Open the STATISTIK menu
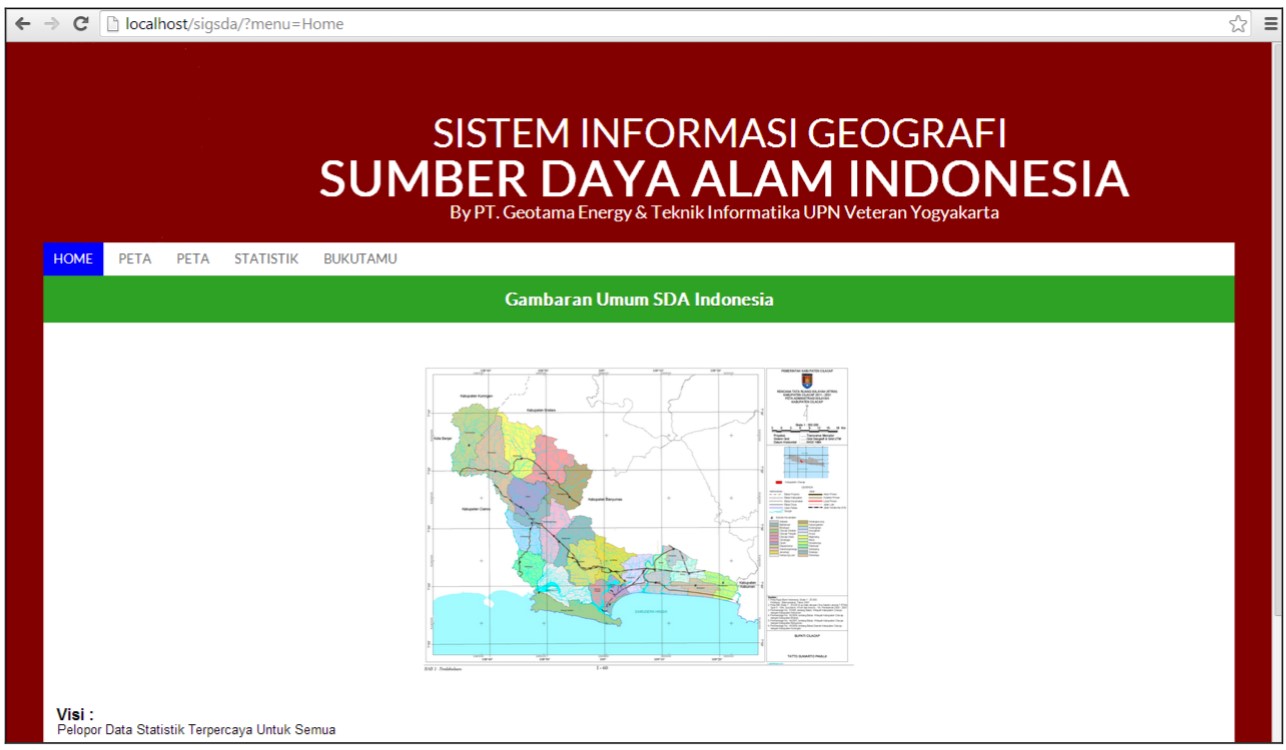The height and width of the screenshot is (750, 1286). click(266, 257)
